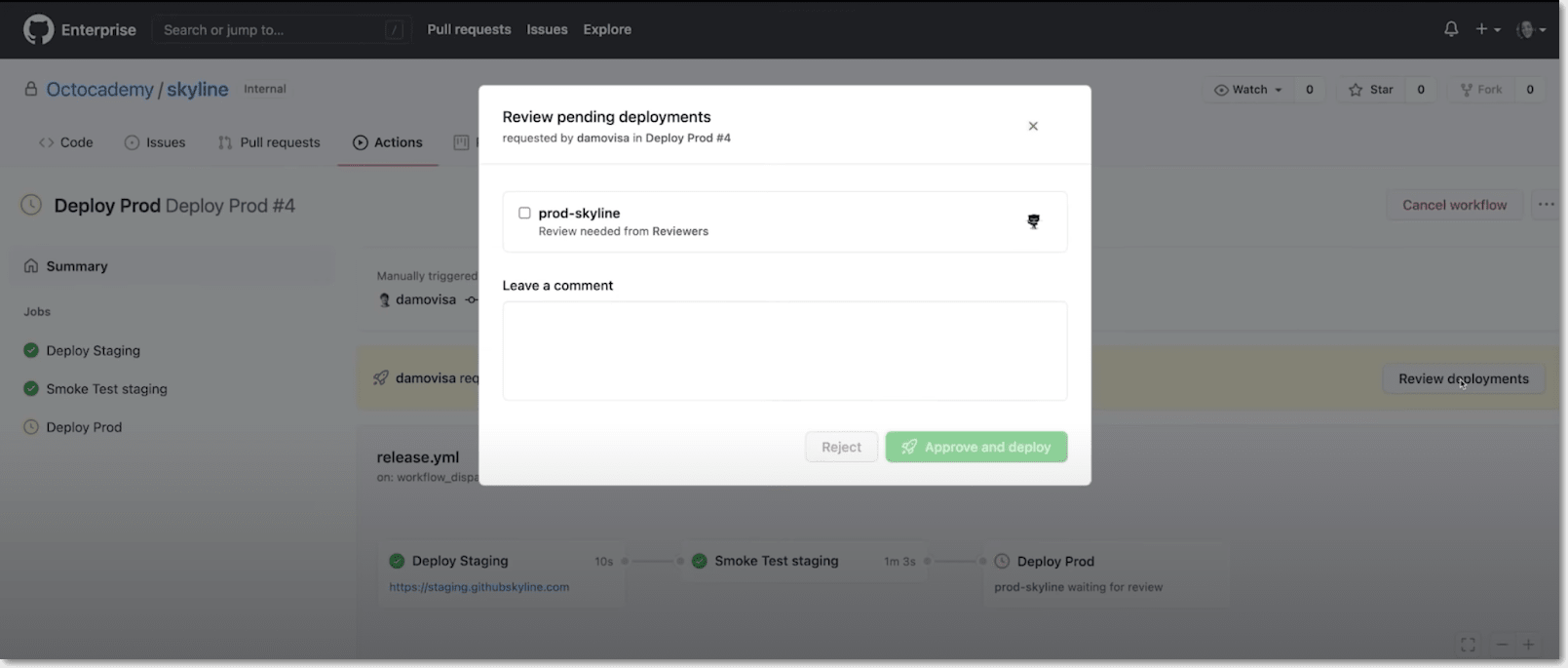Viewport: 1568px width, 668px height.
Task: Click the Internal visibility badge
Action: coord(265,89)
